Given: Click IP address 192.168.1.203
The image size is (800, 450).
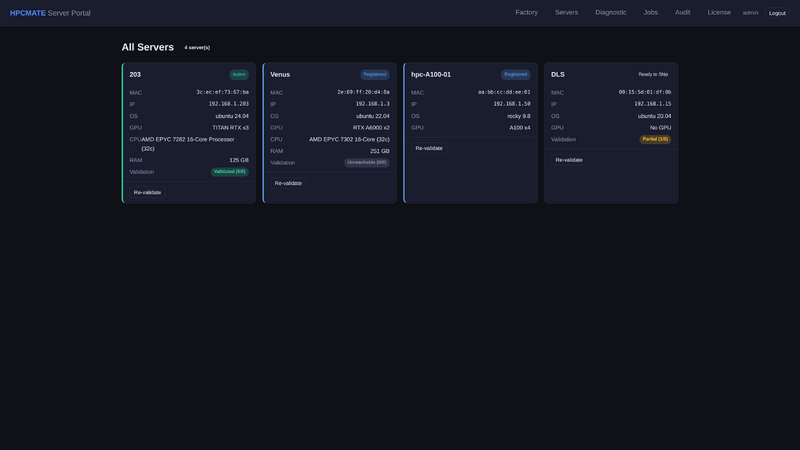Looking at the screenshot, I should tap(229, 104).
